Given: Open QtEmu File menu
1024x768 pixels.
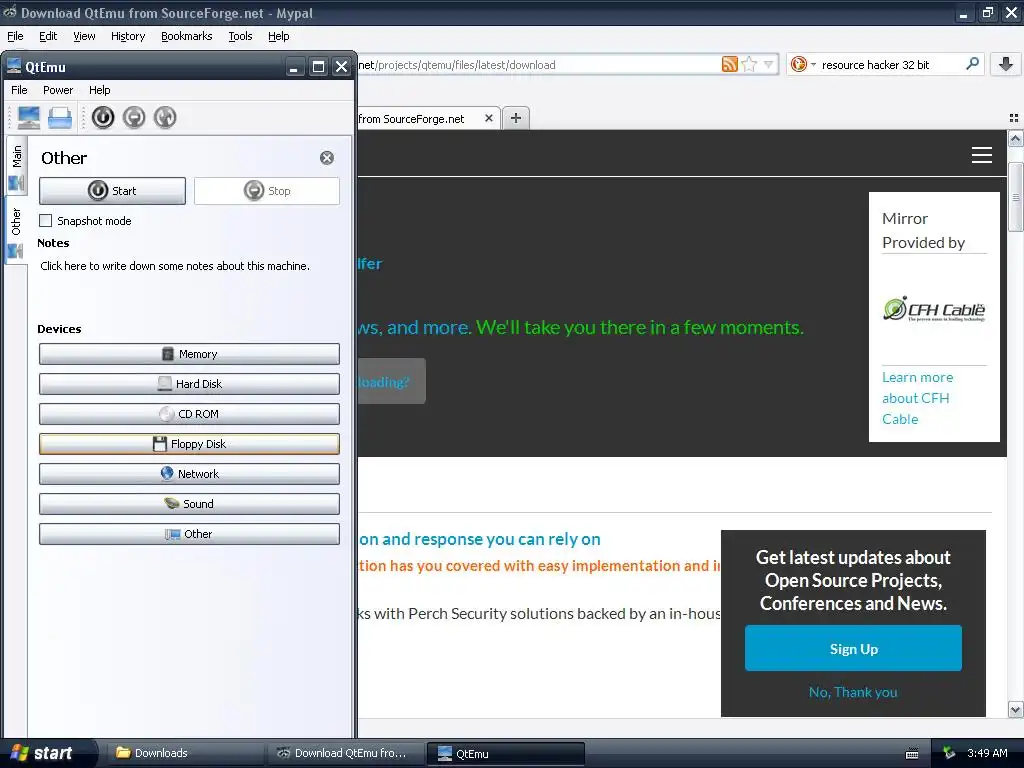Looking at the screenshot, I should tap(19, 90).
